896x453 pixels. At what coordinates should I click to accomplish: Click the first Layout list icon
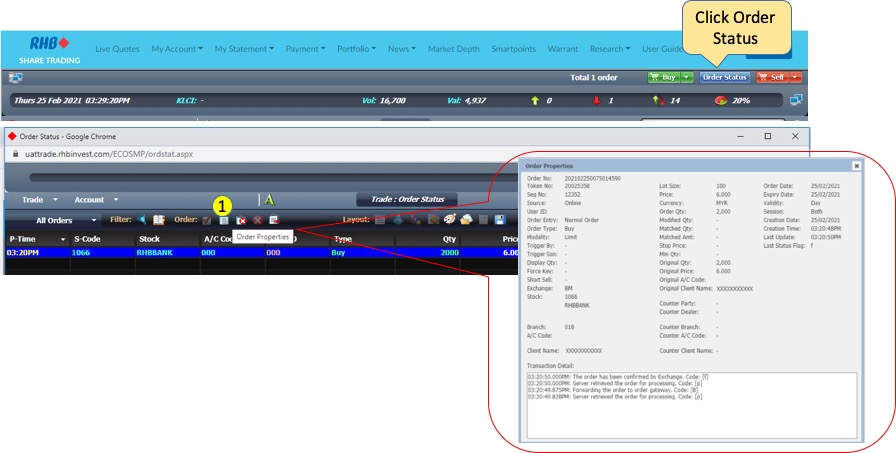click(380, 220)
